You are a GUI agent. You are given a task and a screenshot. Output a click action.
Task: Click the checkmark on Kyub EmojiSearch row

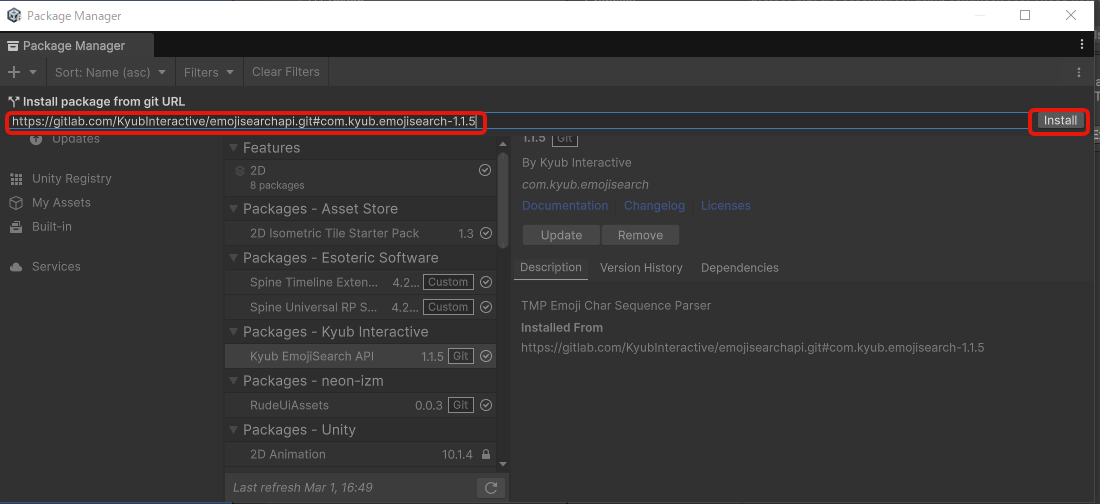486,356
